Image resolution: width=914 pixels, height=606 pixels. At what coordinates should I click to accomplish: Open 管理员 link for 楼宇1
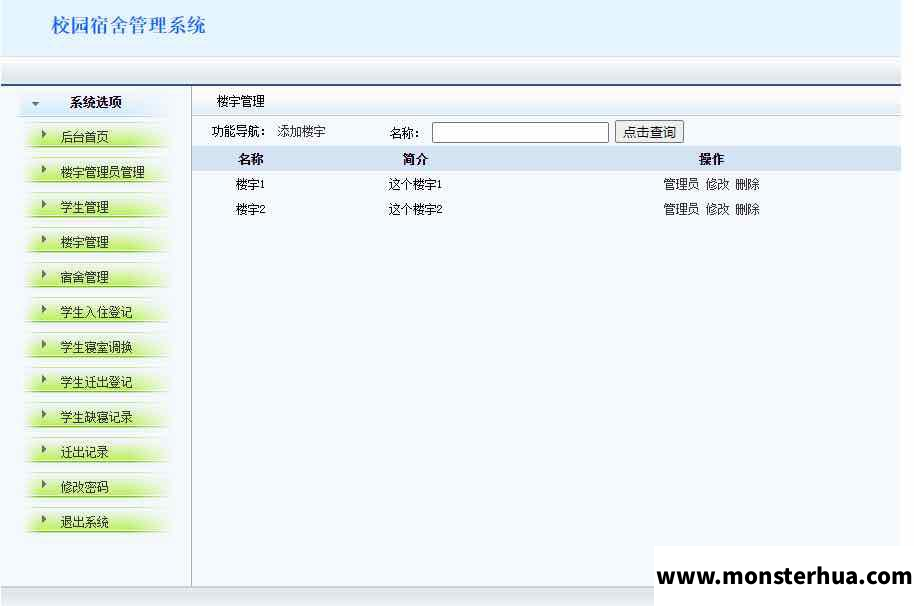681,185
